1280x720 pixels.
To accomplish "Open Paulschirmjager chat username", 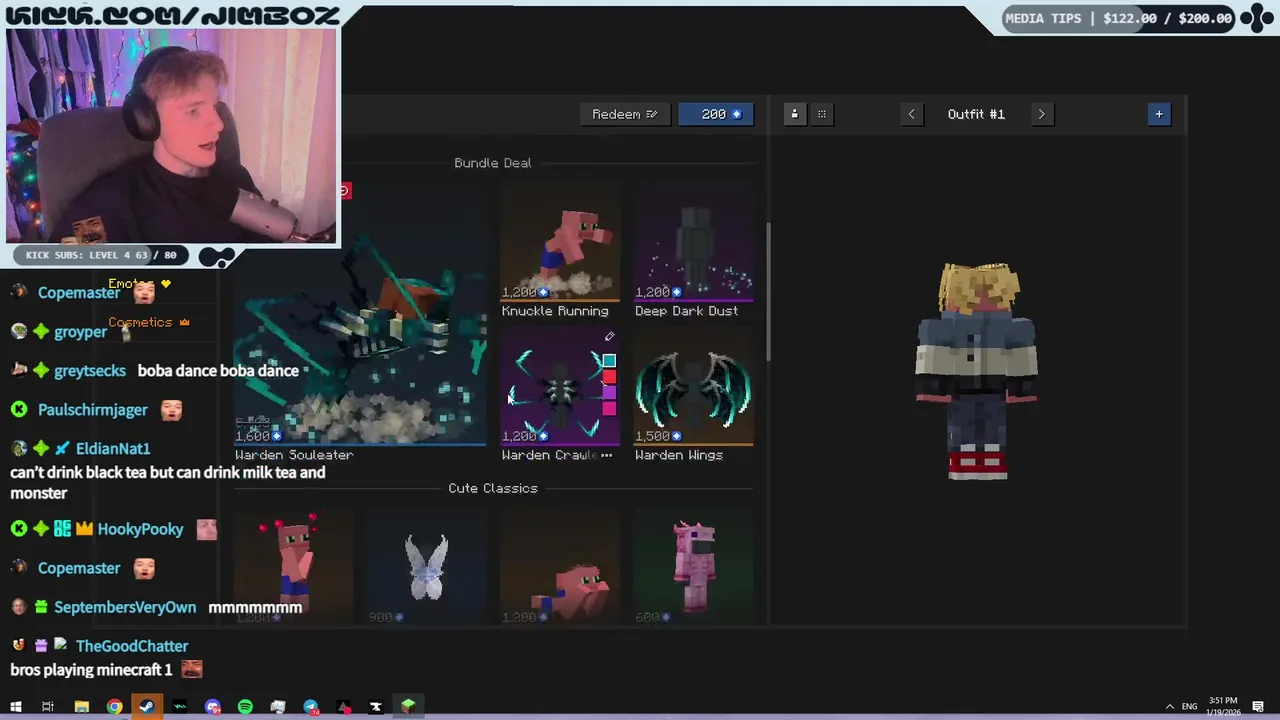I will coord(92,410).
